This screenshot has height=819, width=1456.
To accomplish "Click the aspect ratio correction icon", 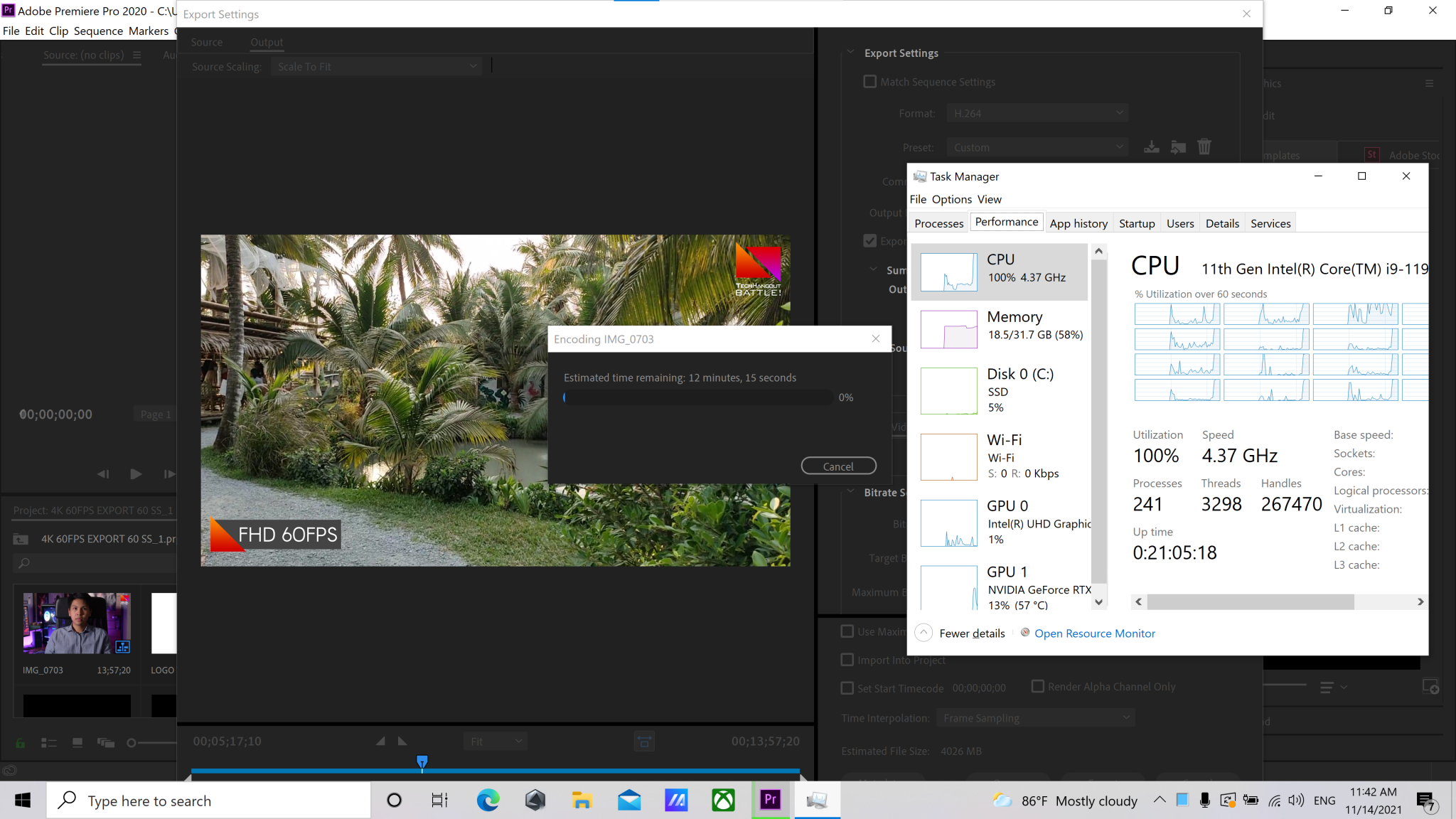I will point(644,742).
